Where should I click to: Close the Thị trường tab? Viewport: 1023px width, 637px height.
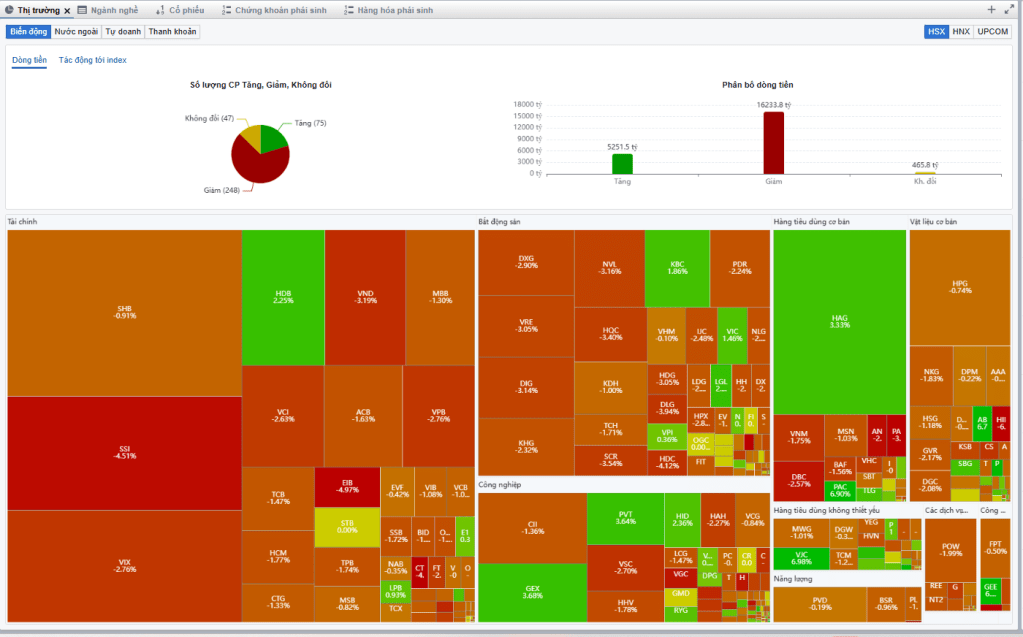(68, 10)
